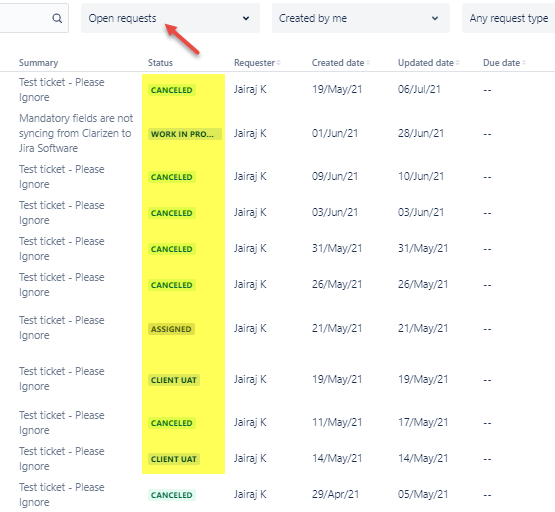Click requester Jairaj K in 29/Apr/21 row
Viewport: 555px width, 512px height.
click(x=250, y=494)
